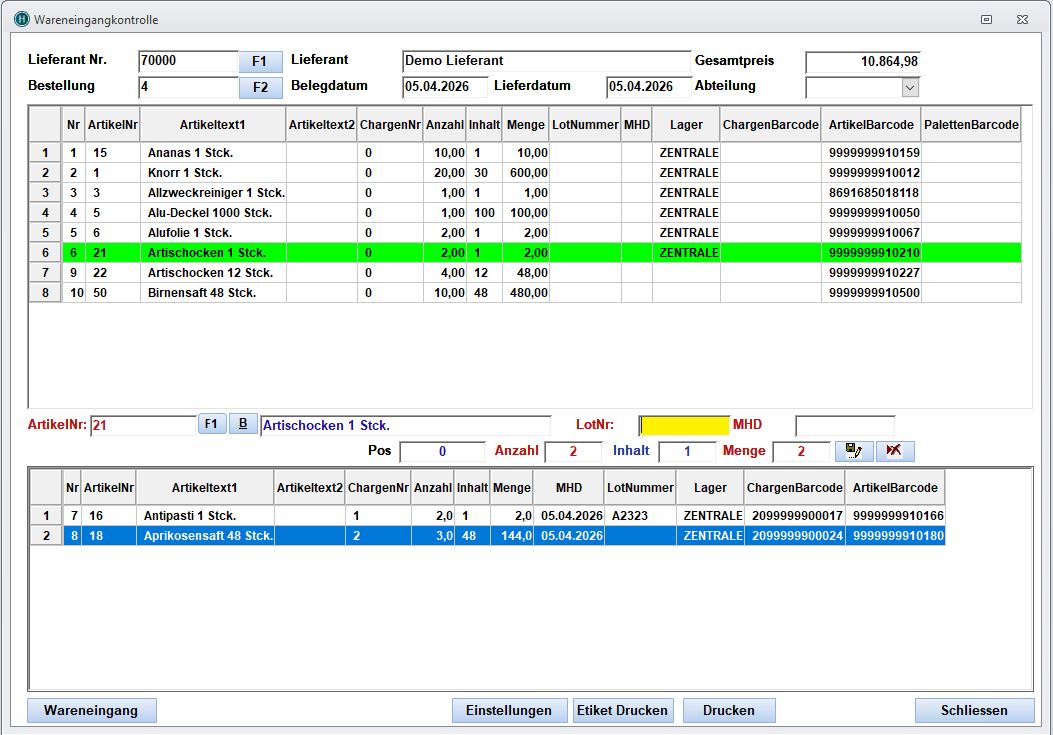Click the restore window icon in title bar
The image size is (1053, 735).
tap(986, 19)
